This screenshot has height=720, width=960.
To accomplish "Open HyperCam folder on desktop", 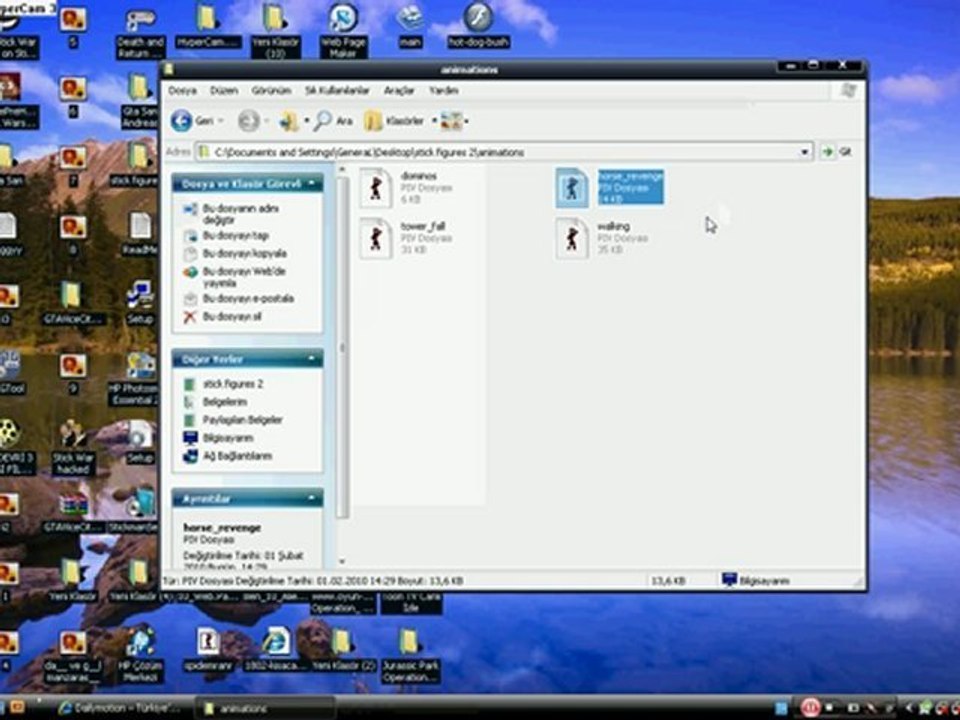I will pyautogui.click(x=208, y=26).
